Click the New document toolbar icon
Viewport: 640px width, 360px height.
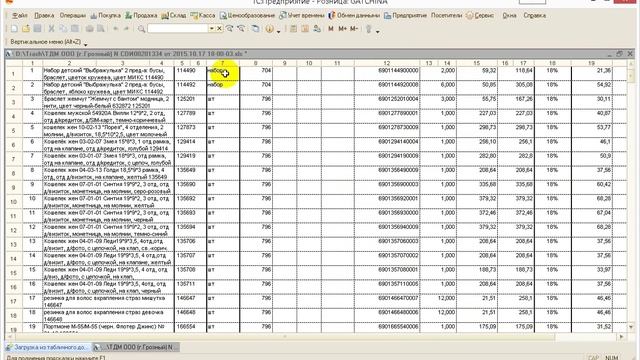tap(14, 29)
